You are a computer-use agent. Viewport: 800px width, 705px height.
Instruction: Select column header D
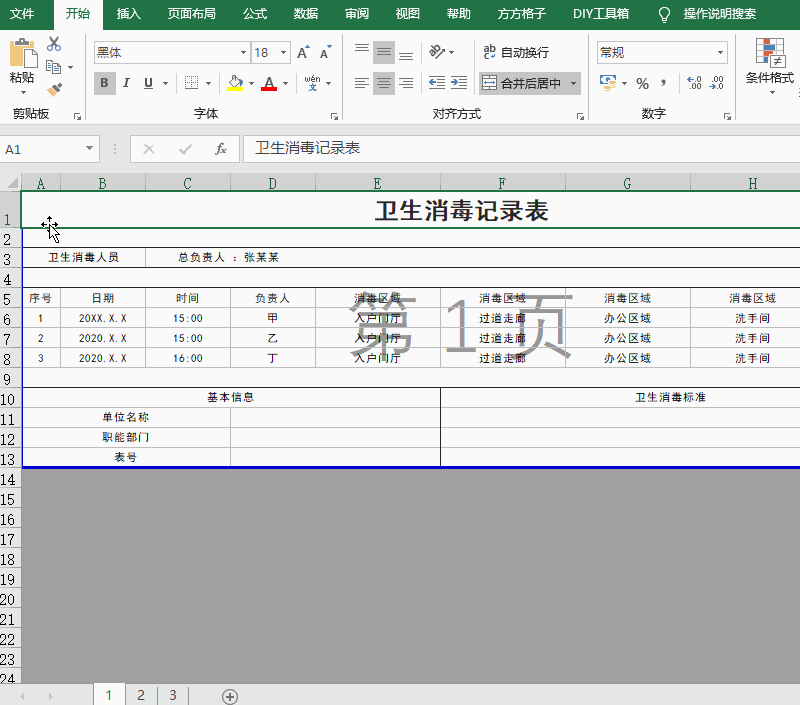[x=273, y=183]
